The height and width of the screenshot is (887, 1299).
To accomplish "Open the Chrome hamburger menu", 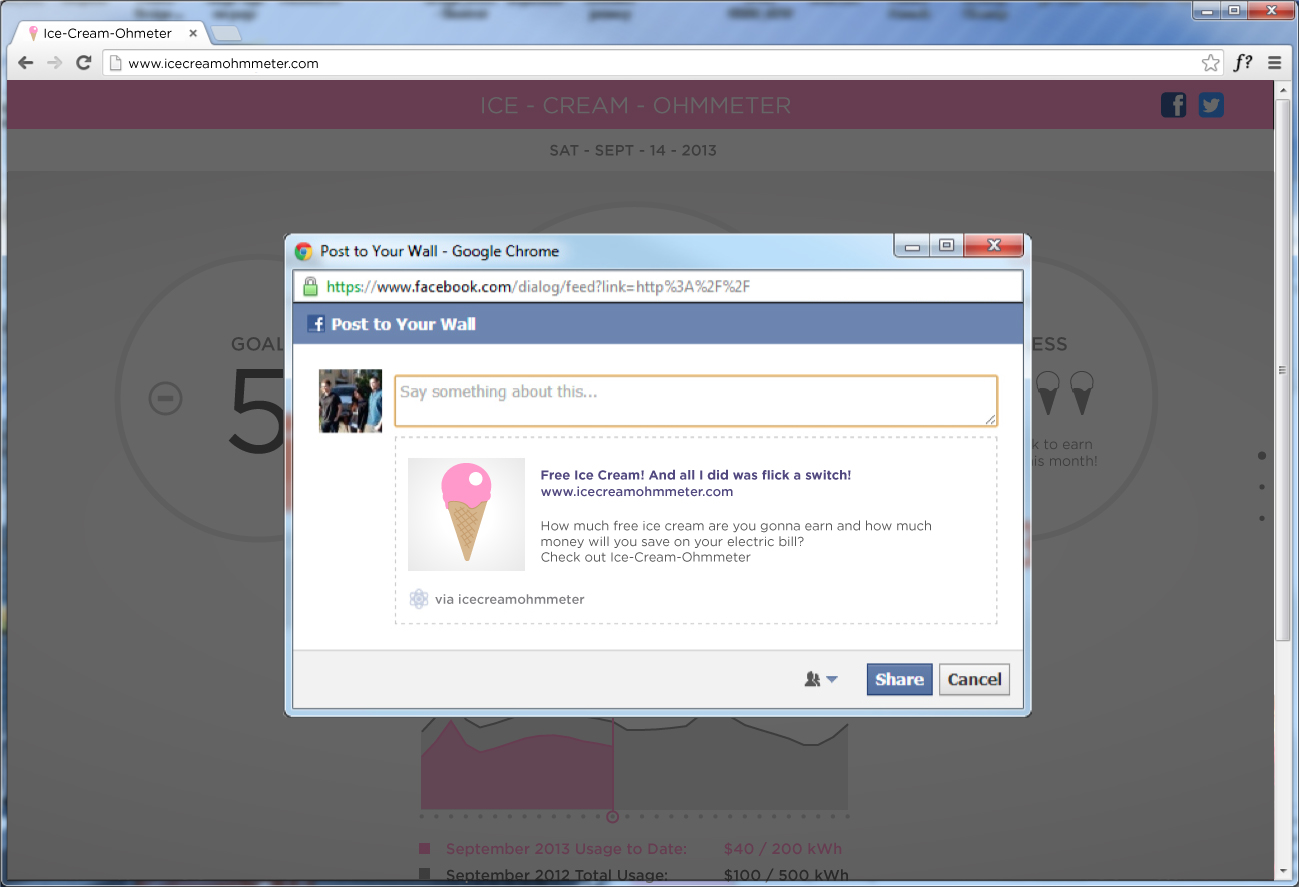I will coord(1274,63).
